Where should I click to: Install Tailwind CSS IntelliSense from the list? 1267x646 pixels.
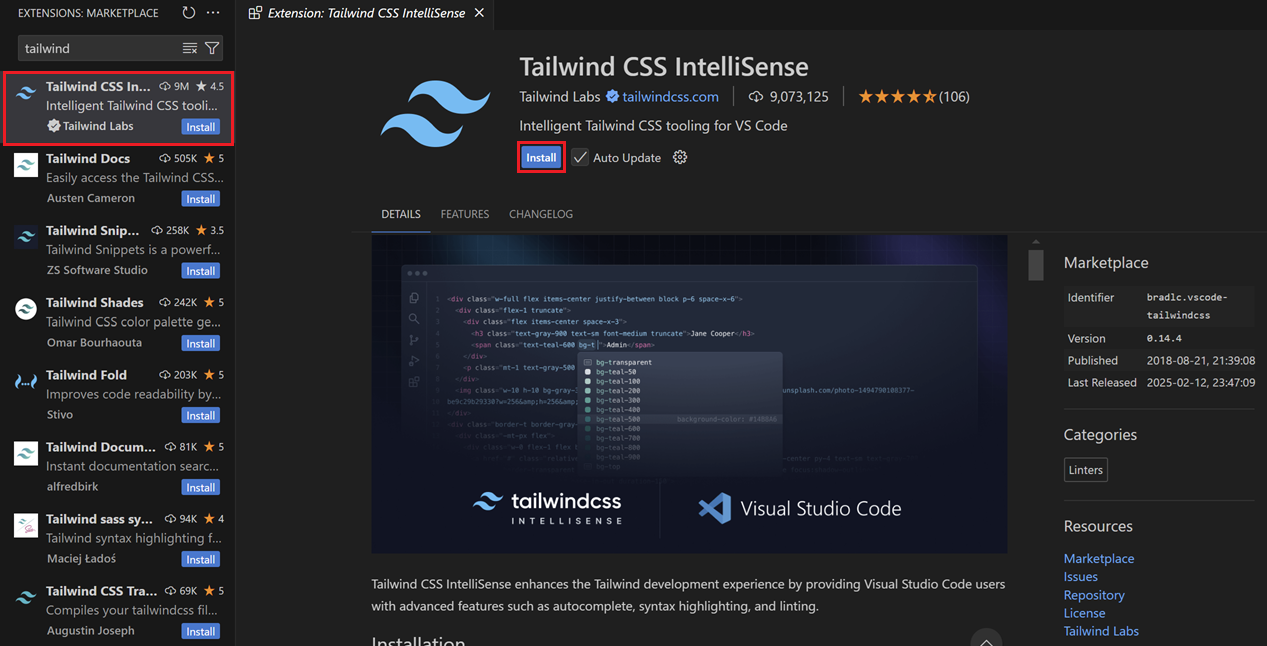click(x=201, y=127)
